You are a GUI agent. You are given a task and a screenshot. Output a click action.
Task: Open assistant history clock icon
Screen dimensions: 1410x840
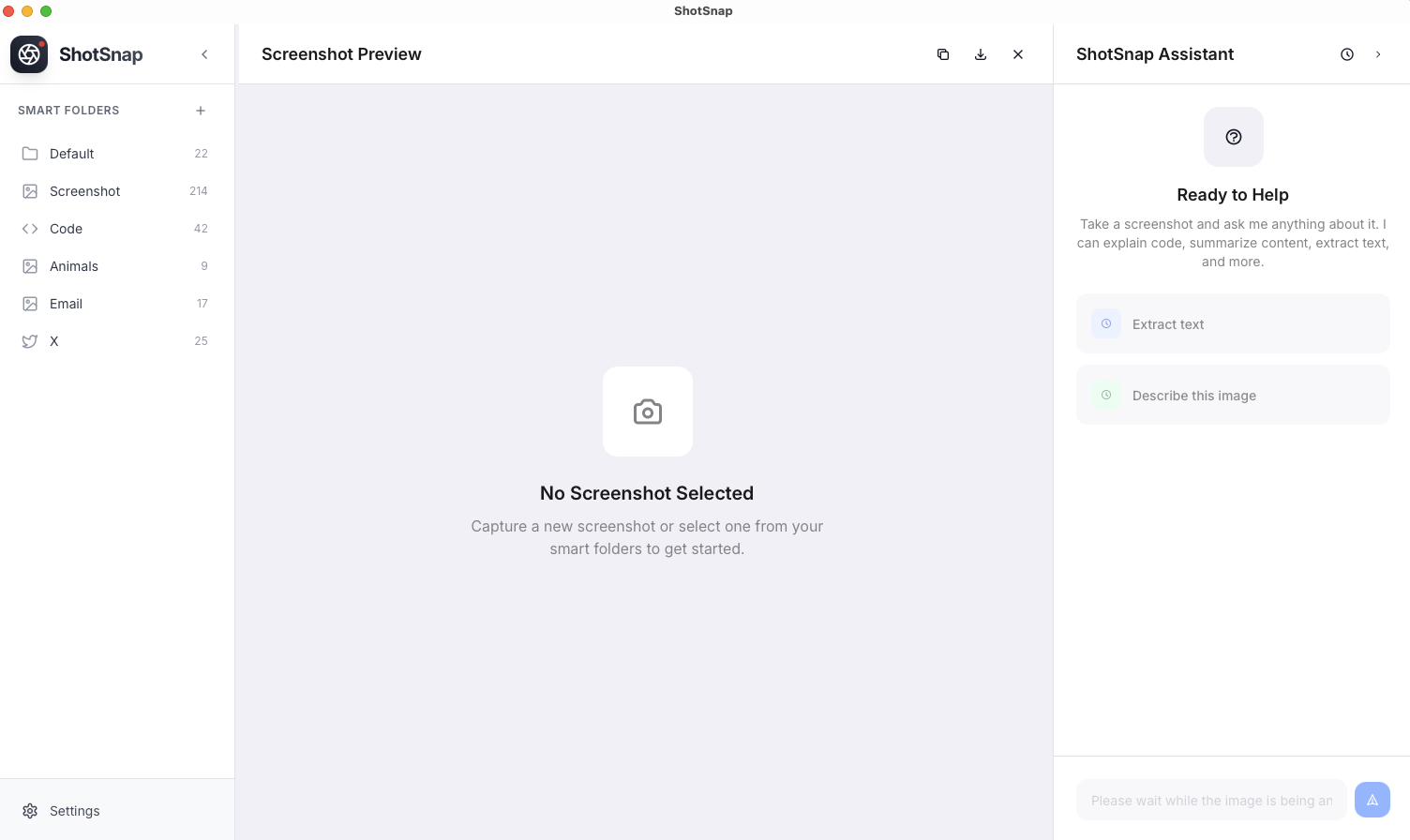coord(1347,54)
